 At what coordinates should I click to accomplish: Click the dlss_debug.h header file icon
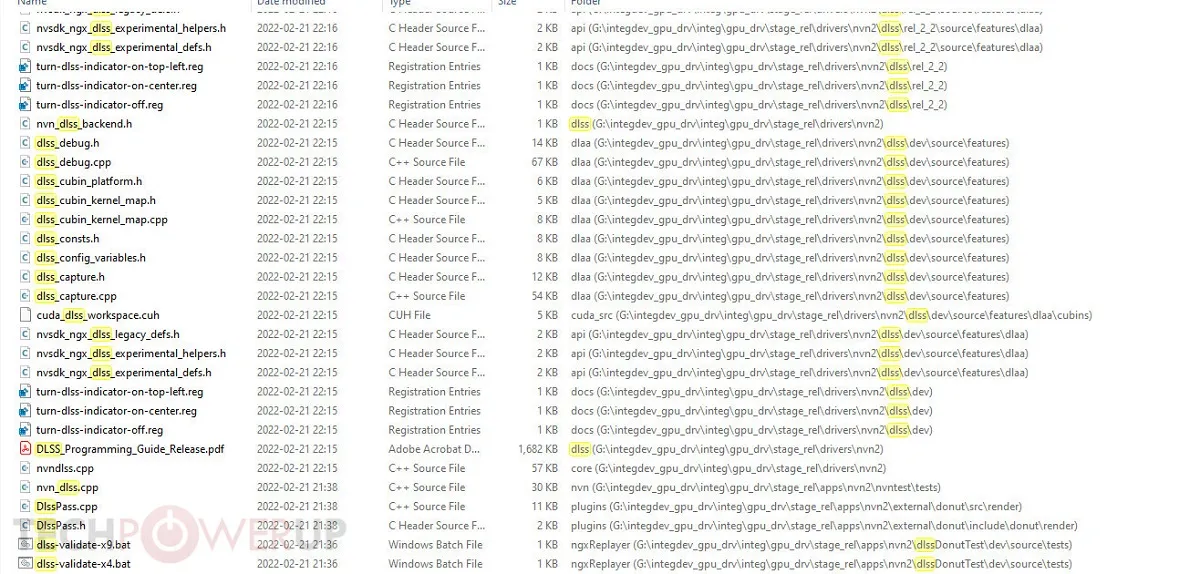point(26,143)
